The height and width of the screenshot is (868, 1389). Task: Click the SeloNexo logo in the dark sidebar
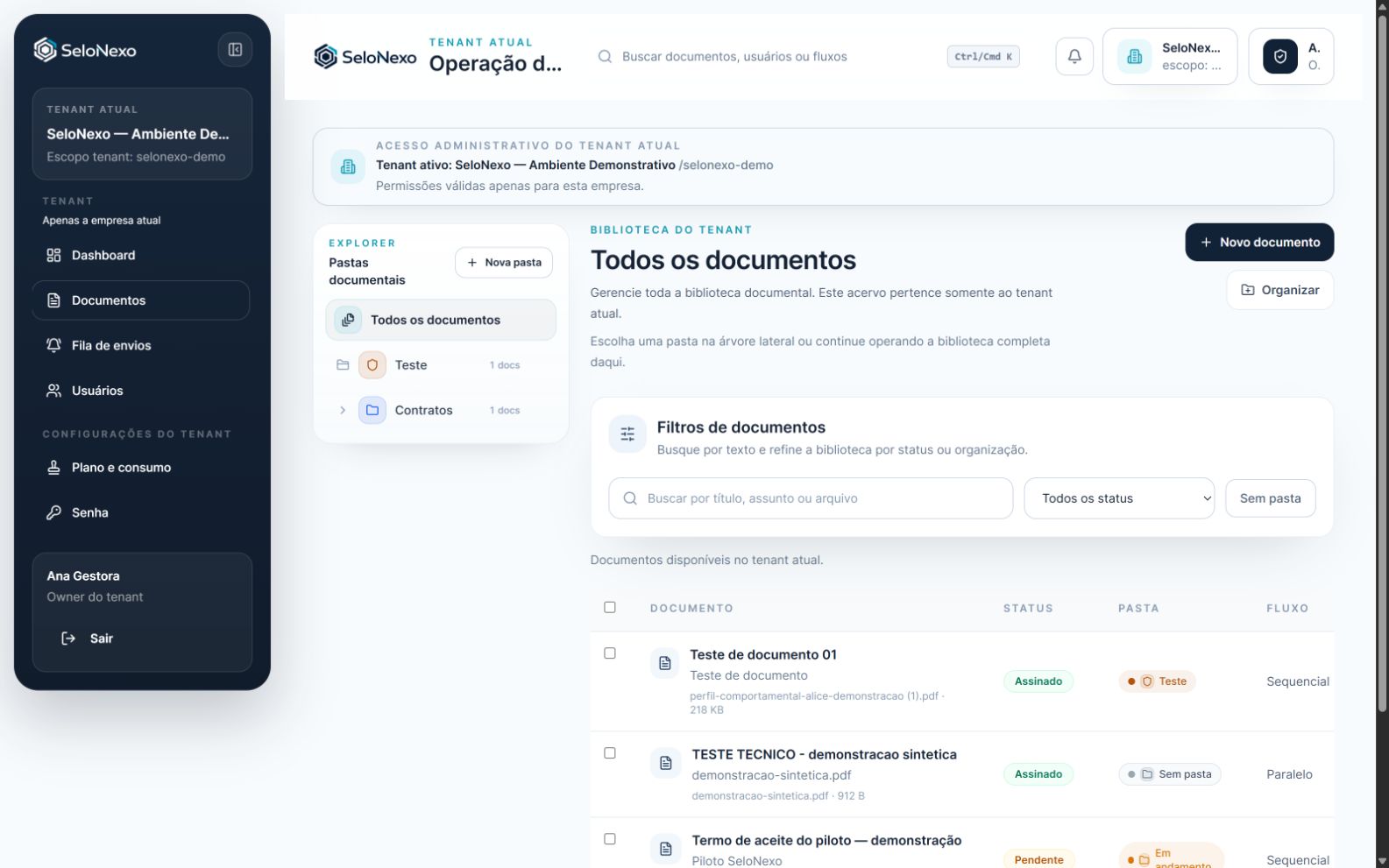click(x=85, y=50)
